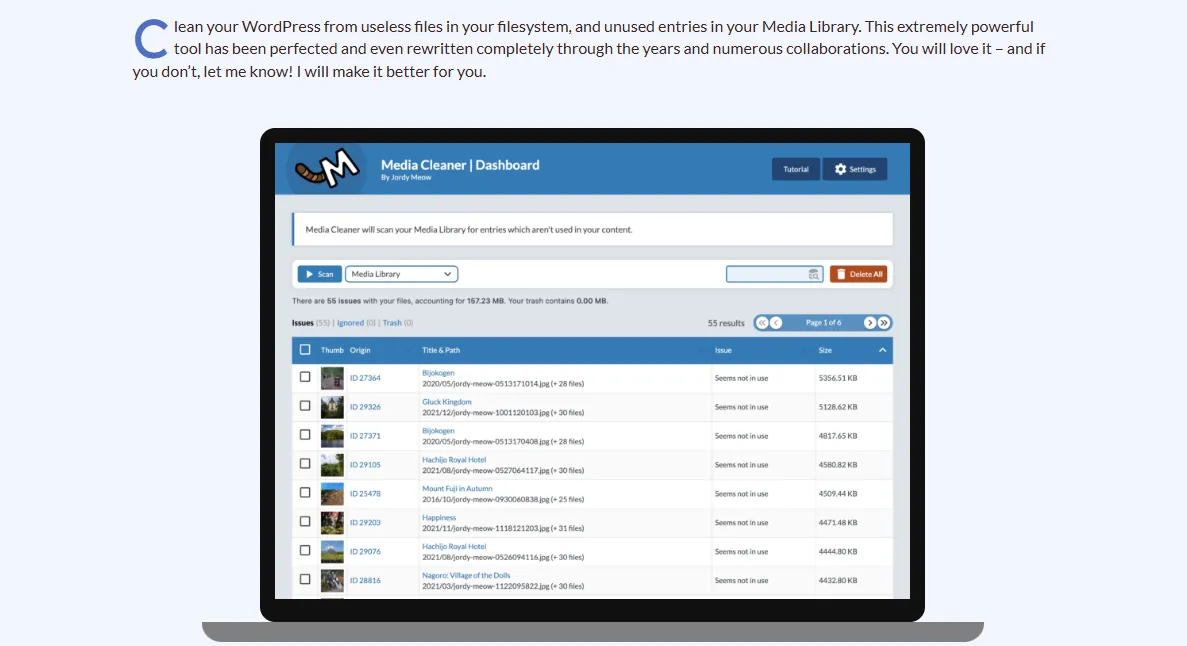
Task: Open thumbnail for ID 29105
Action: click(x=332, y=464)
